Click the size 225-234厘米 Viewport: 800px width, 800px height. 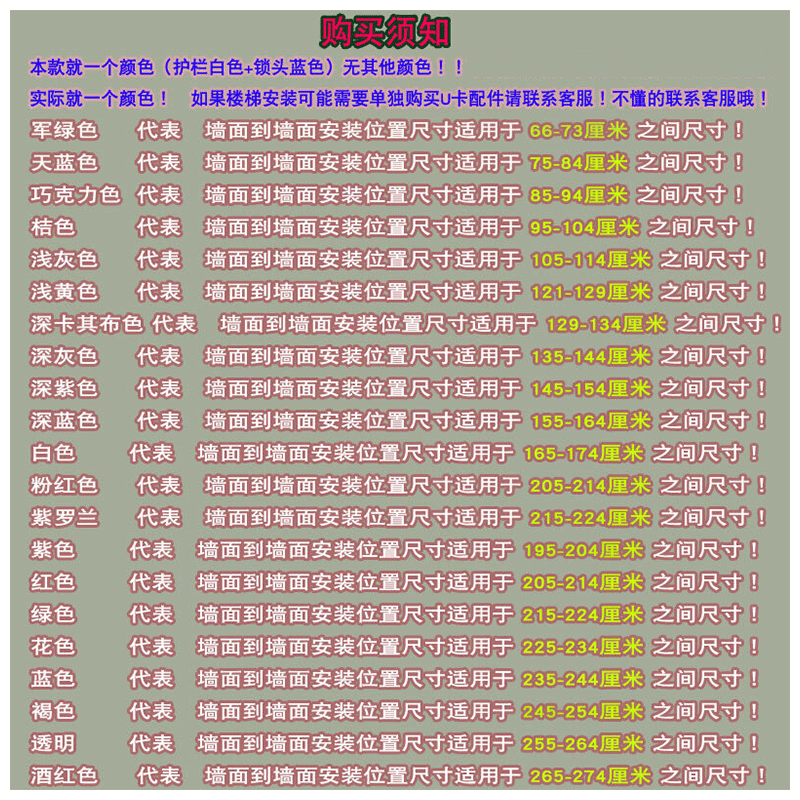[x=583, y=647]
